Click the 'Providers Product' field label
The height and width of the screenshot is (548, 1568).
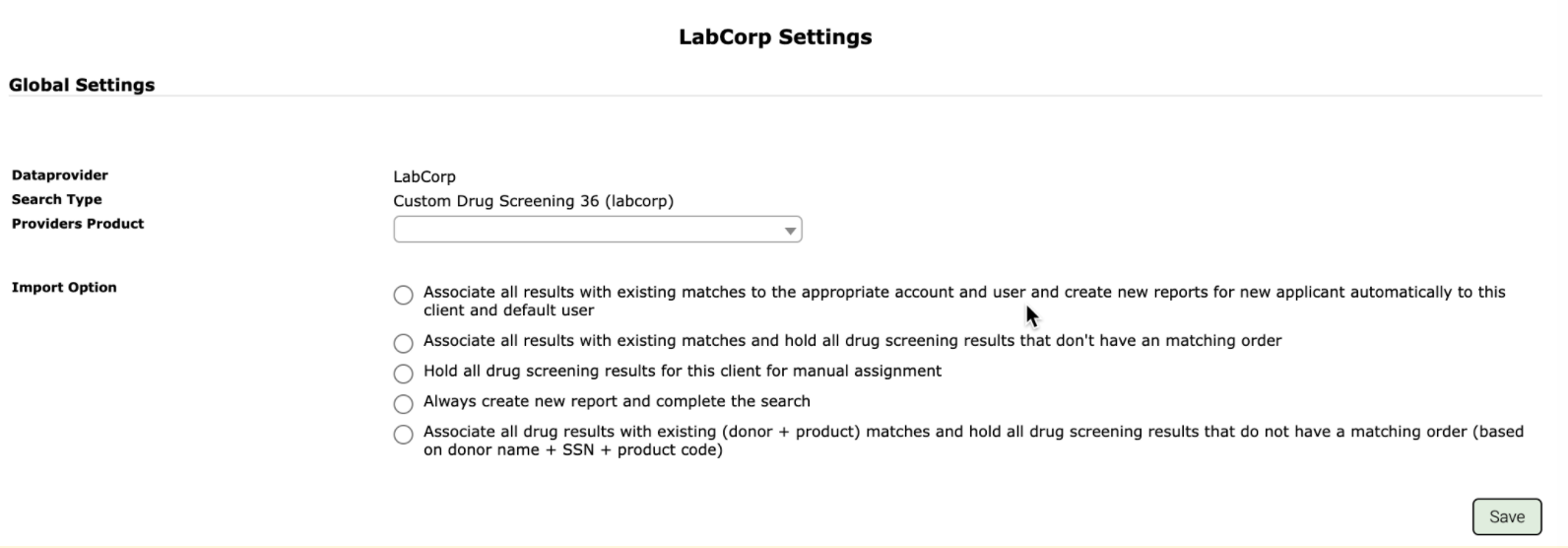point(78,224)
